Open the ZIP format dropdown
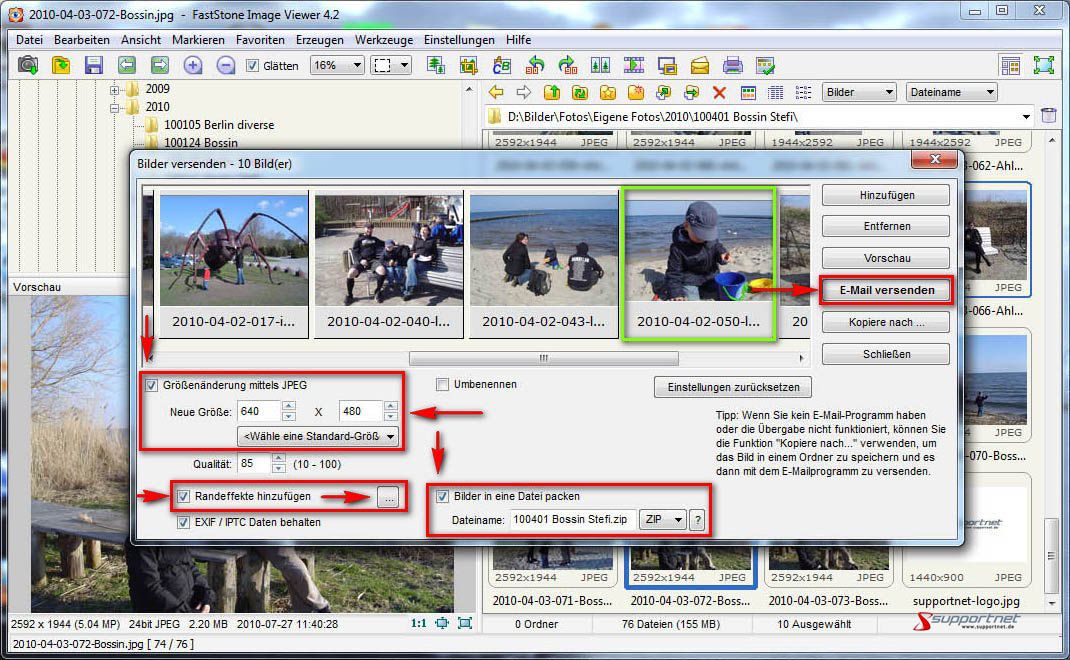1070x660 pixels. 662,520
